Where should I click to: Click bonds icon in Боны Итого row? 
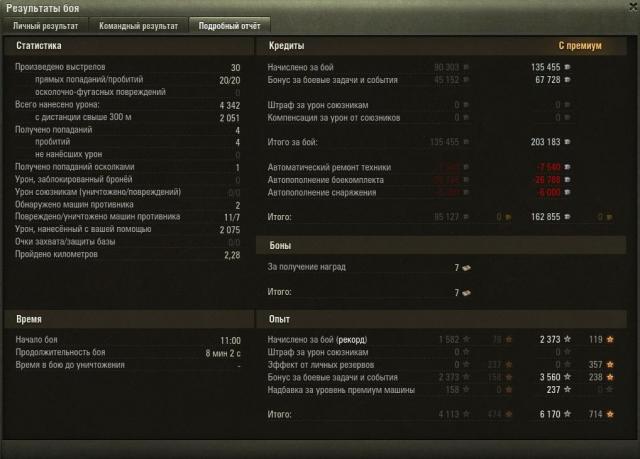click(x=467, y=293)
